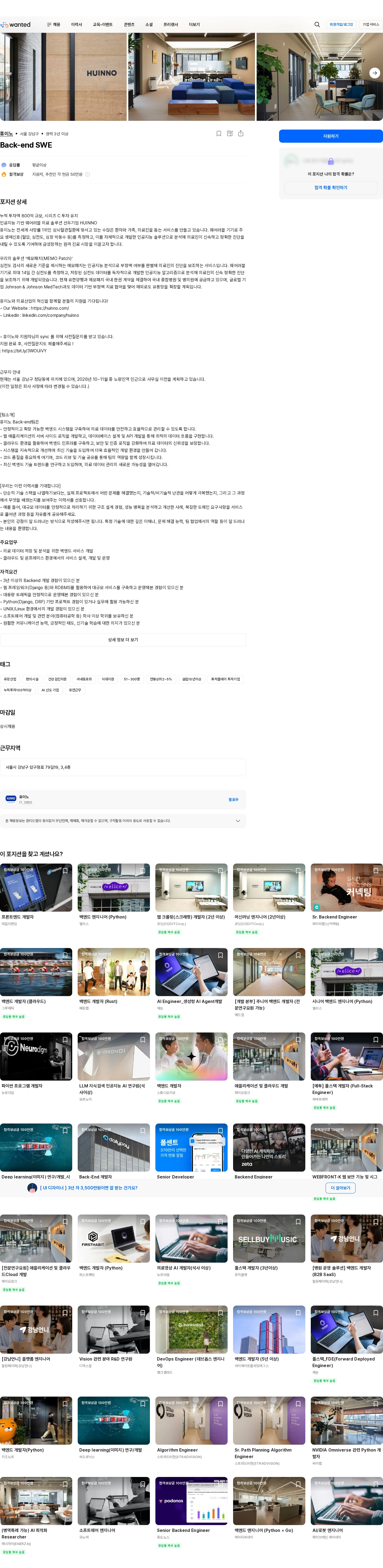
Task: Select the AI 선도 기업 tag
Action: coord(50,690)
